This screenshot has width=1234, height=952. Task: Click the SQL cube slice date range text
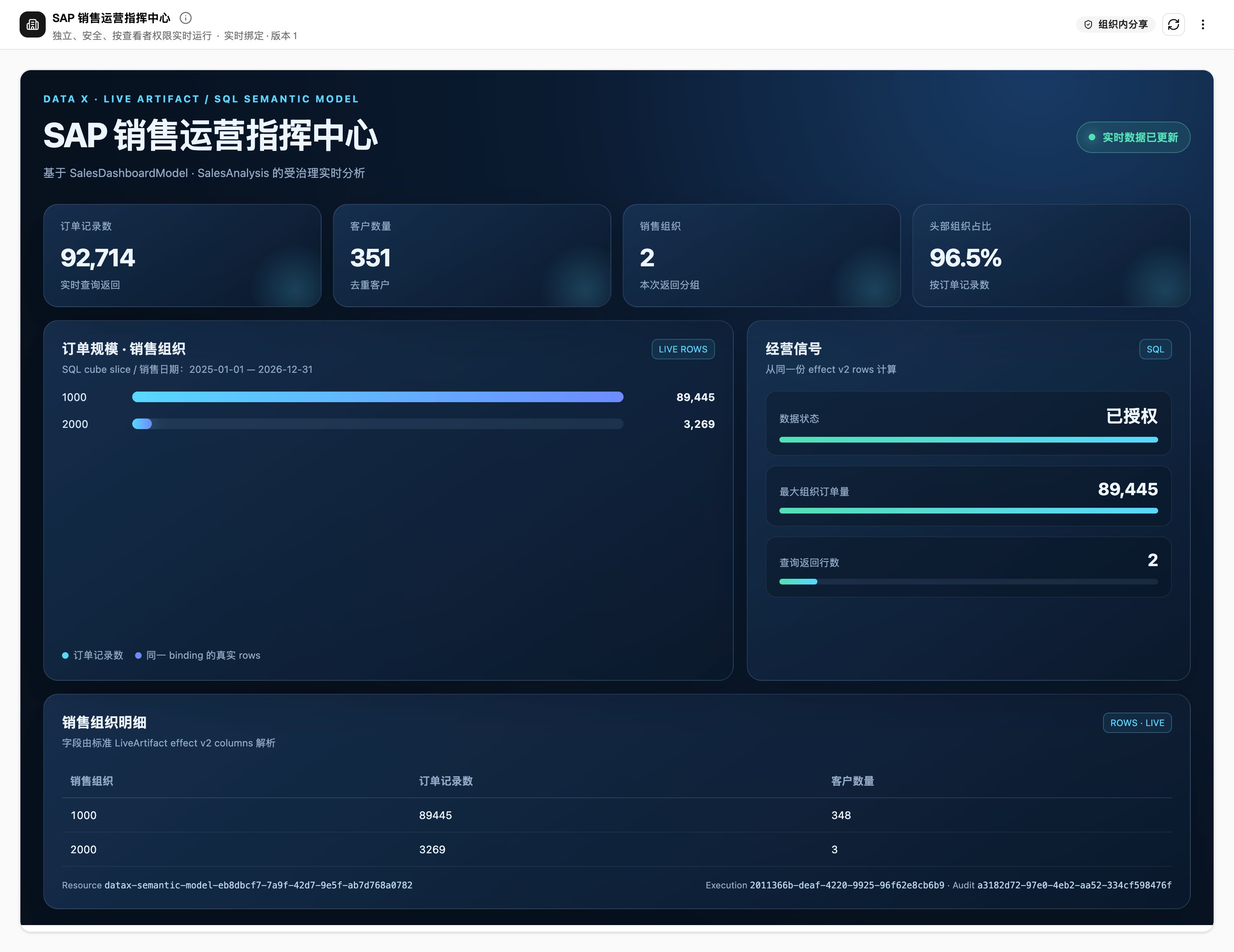coord(187,369)
